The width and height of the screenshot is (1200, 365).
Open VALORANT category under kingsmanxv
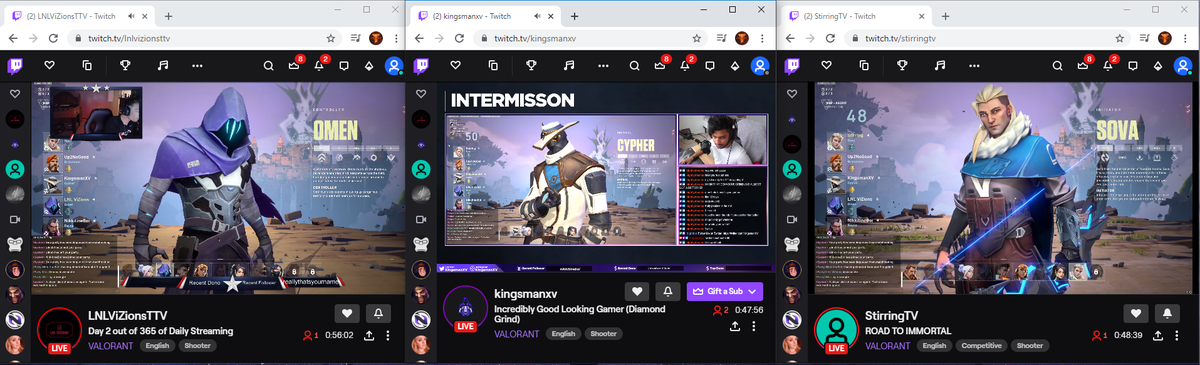tap(517, 334)
